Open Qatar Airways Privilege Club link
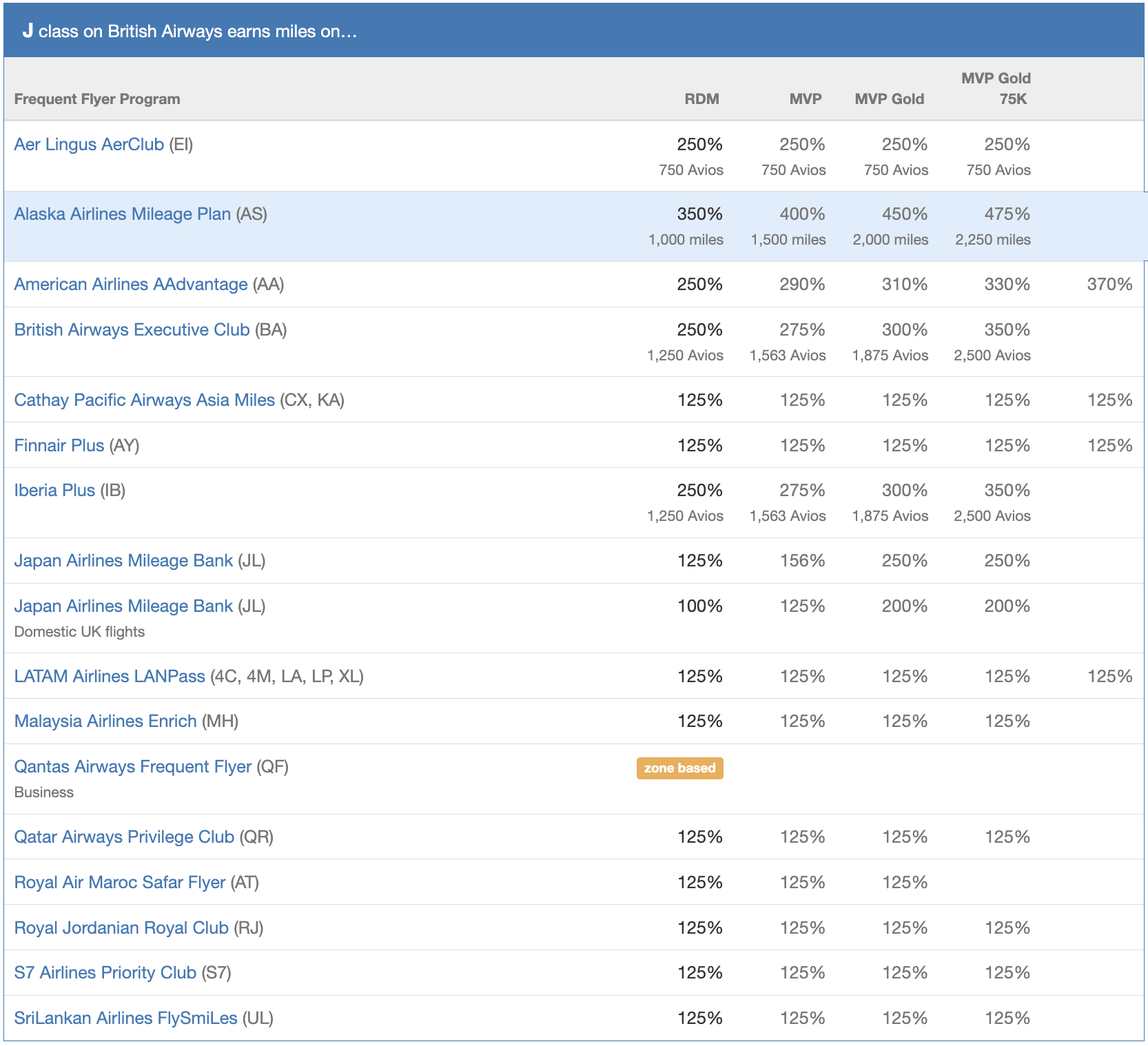This screenshot has height=1046, width=1148. pos(124,837)
